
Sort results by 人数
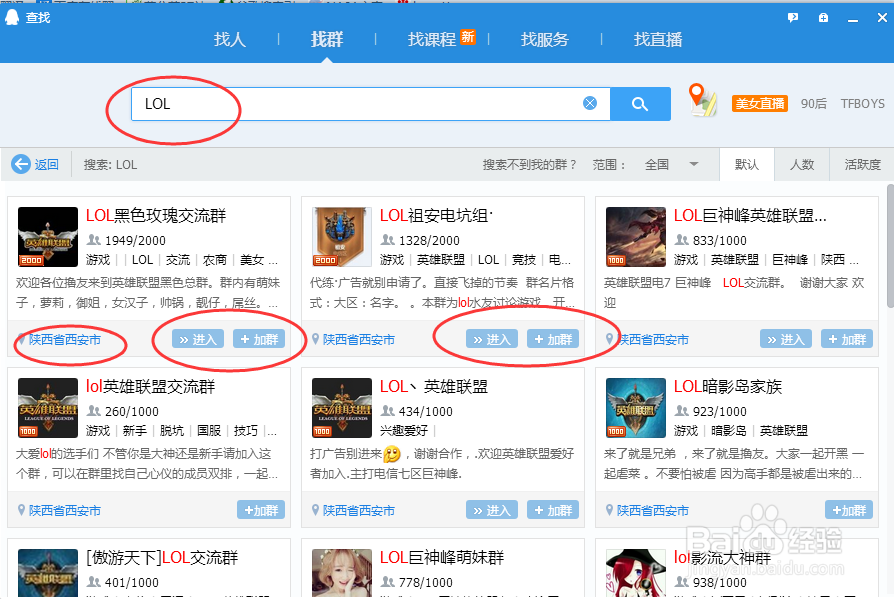[x=802, y=165]
